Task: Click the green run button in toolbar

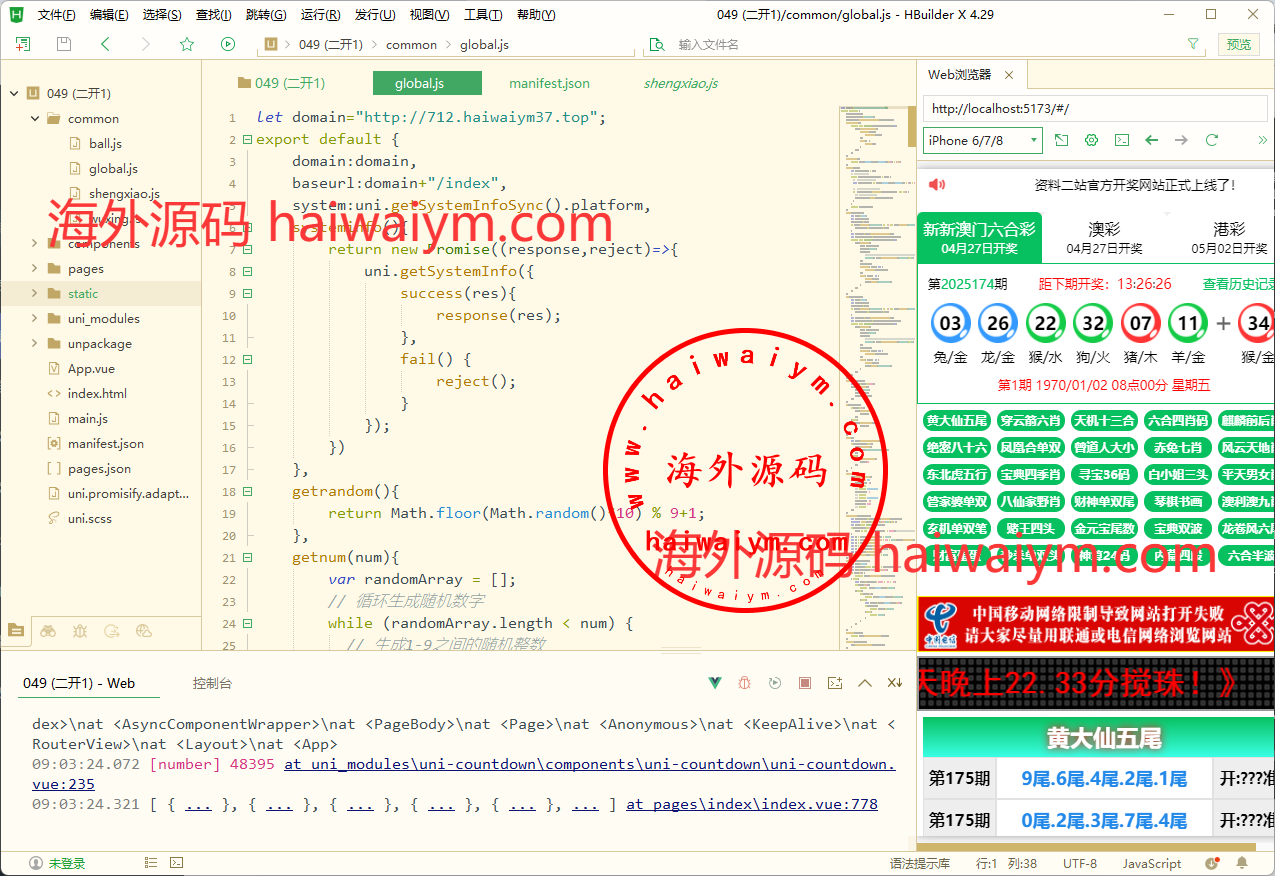Action: [228, 44]
